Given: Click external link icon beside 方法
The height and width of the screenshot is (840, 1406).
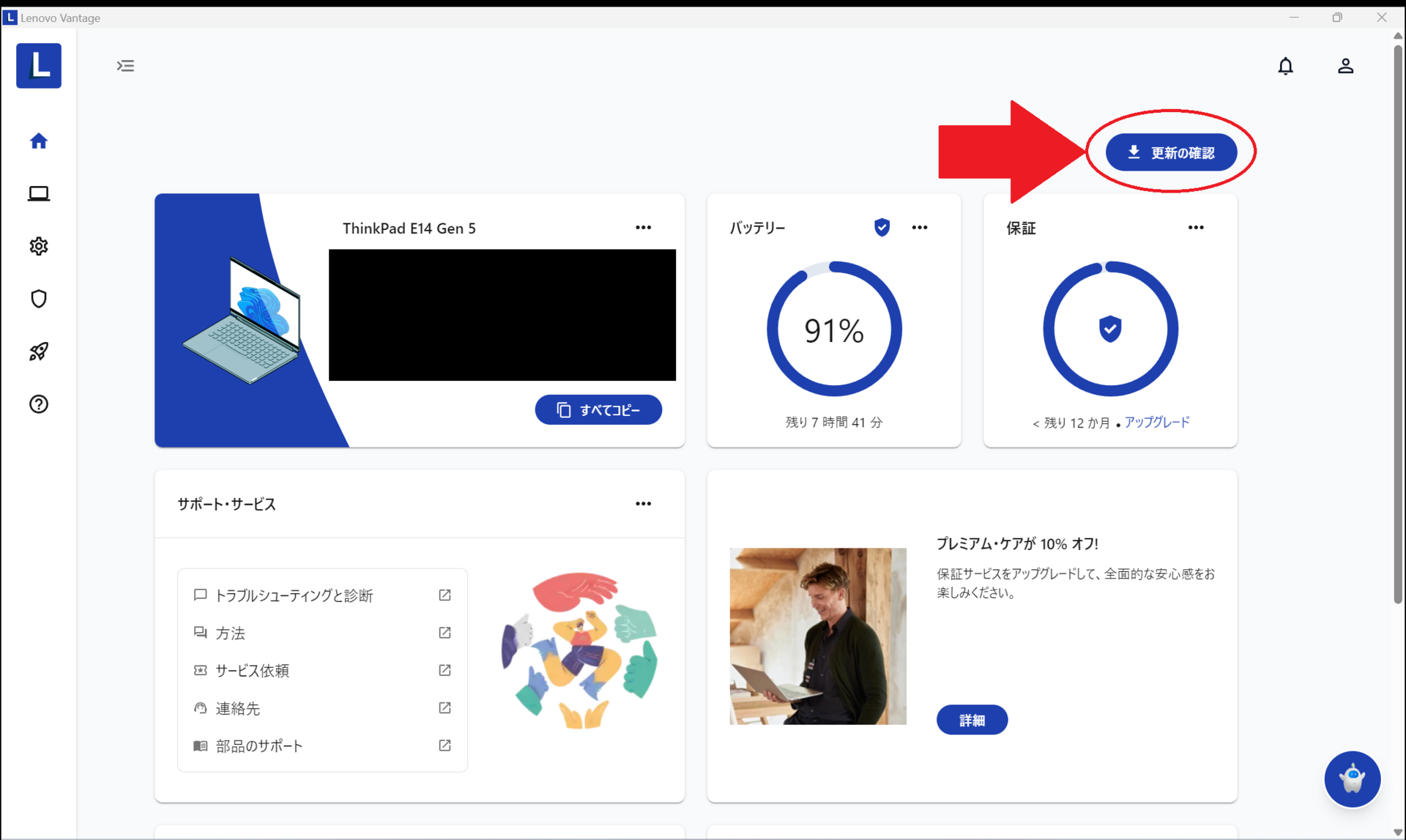Looking at the screenshot, I should click(x=445, y=633).
